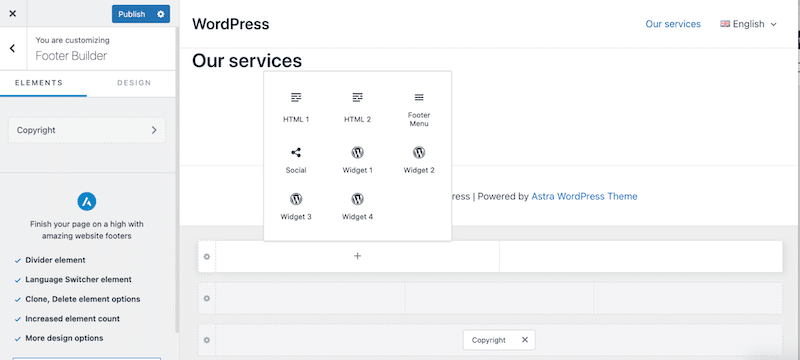The height and width of the screenshot is (360, 800).
Task: Open the publish settings gear
Action: [161, 14]
